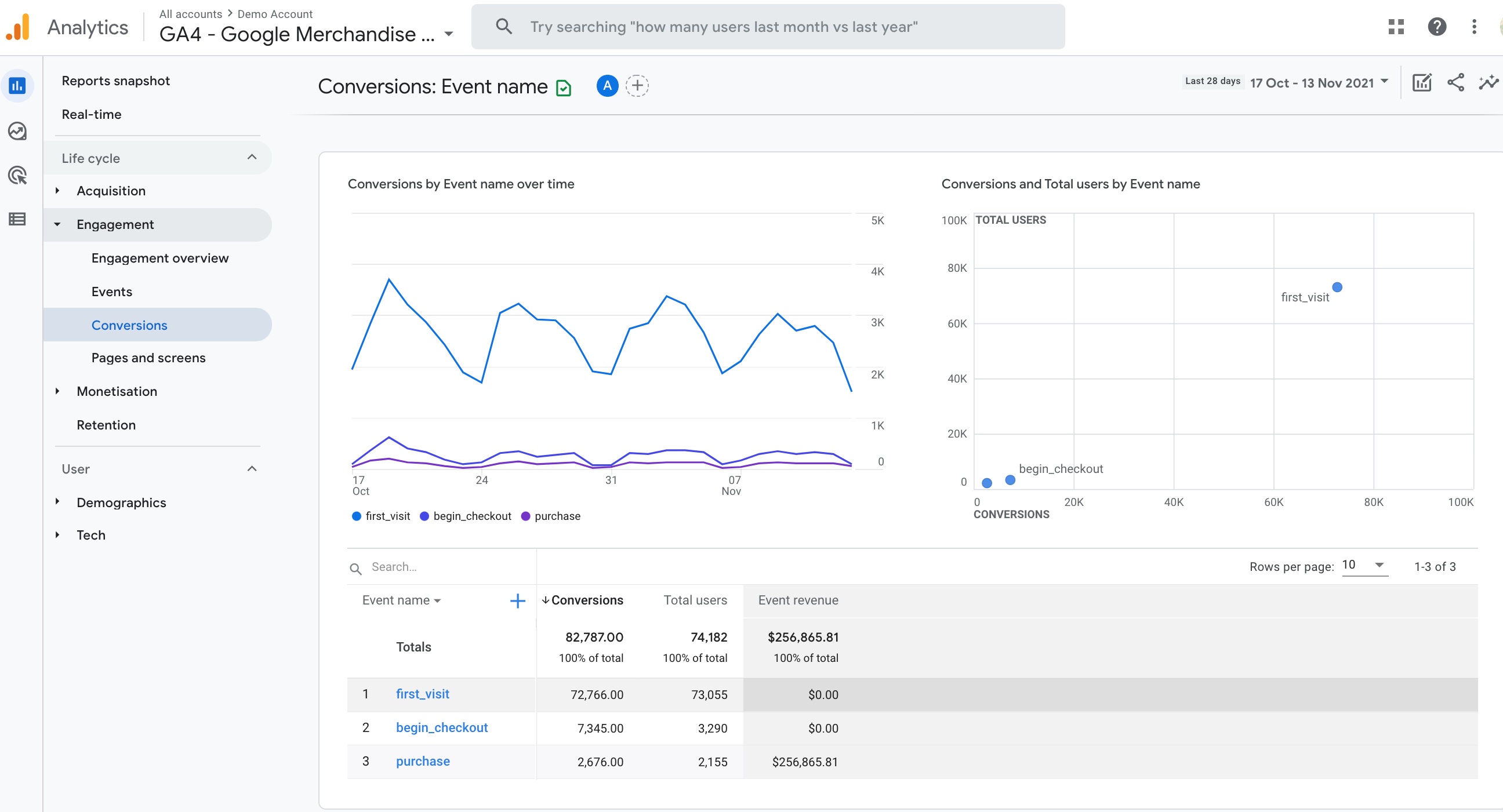Select Pages and screens in the Engagement menu
Viewport: 1503px width, 812px height.
click(x=148, y=358)
